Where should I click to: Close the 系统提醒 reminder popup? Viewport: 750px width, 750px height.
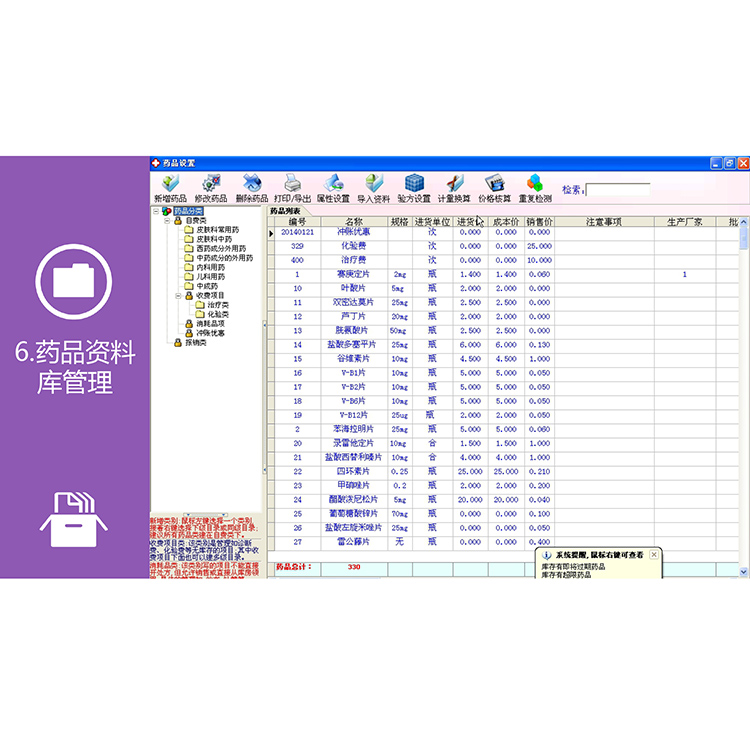point(654,554)
